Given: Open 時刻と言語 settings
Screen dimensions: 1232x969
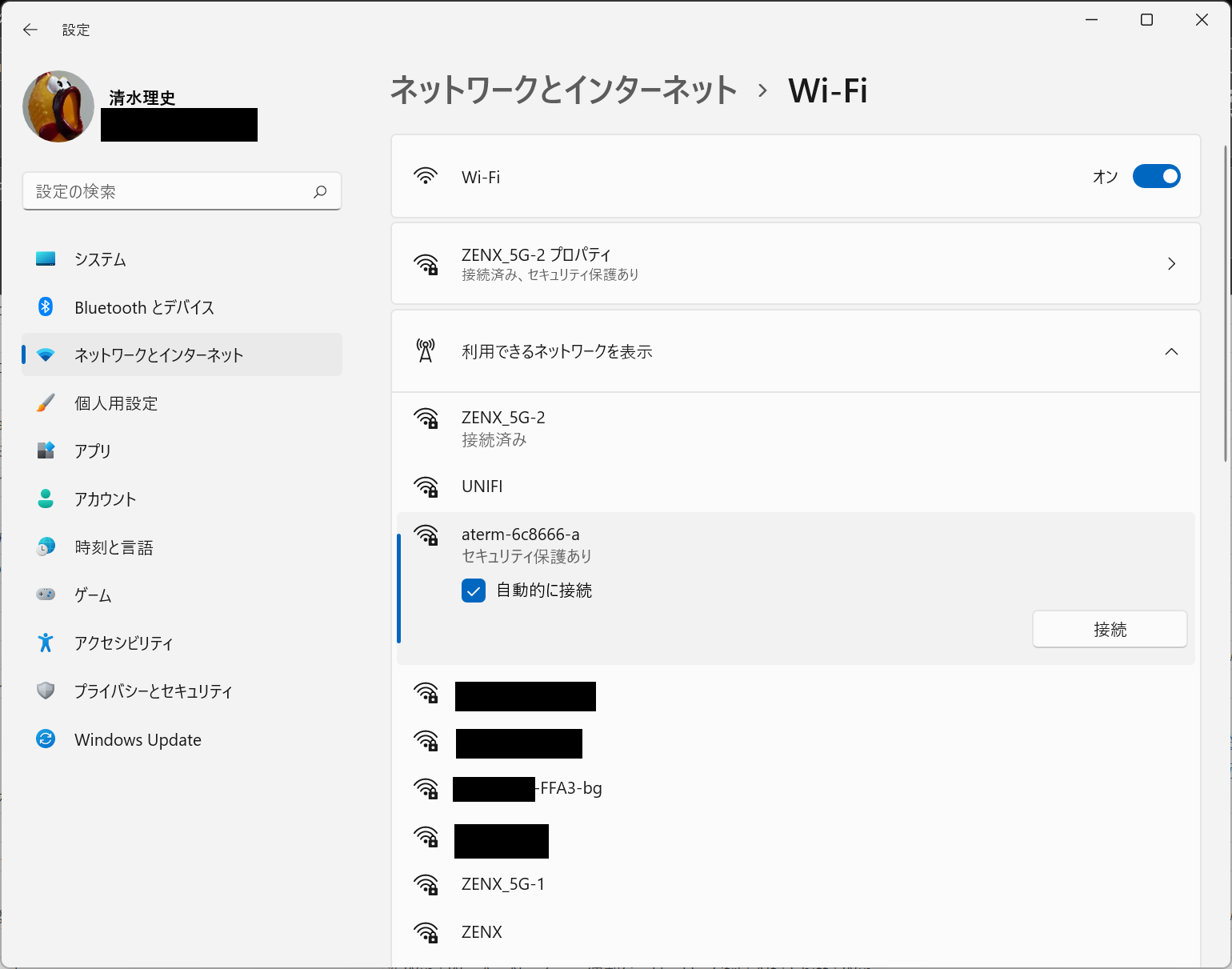Looking at the screenshot, I should [x=182, y=547].
